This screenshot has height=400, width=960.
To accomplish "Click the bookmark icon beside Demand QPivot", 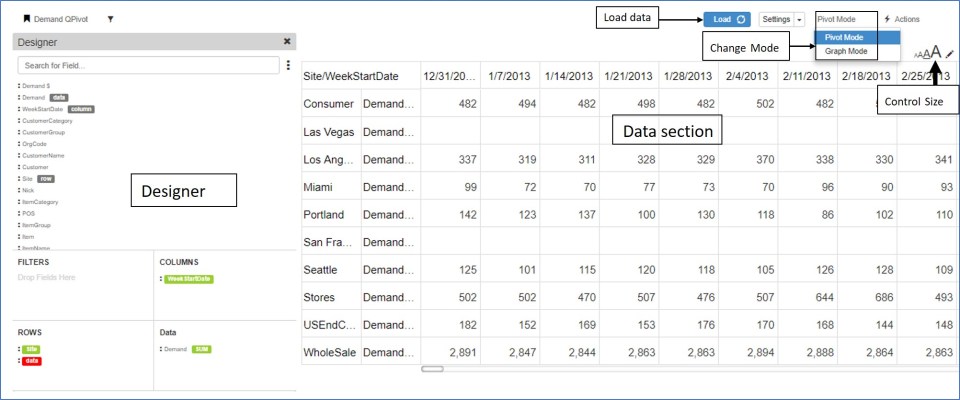I will tap(27, 18).
